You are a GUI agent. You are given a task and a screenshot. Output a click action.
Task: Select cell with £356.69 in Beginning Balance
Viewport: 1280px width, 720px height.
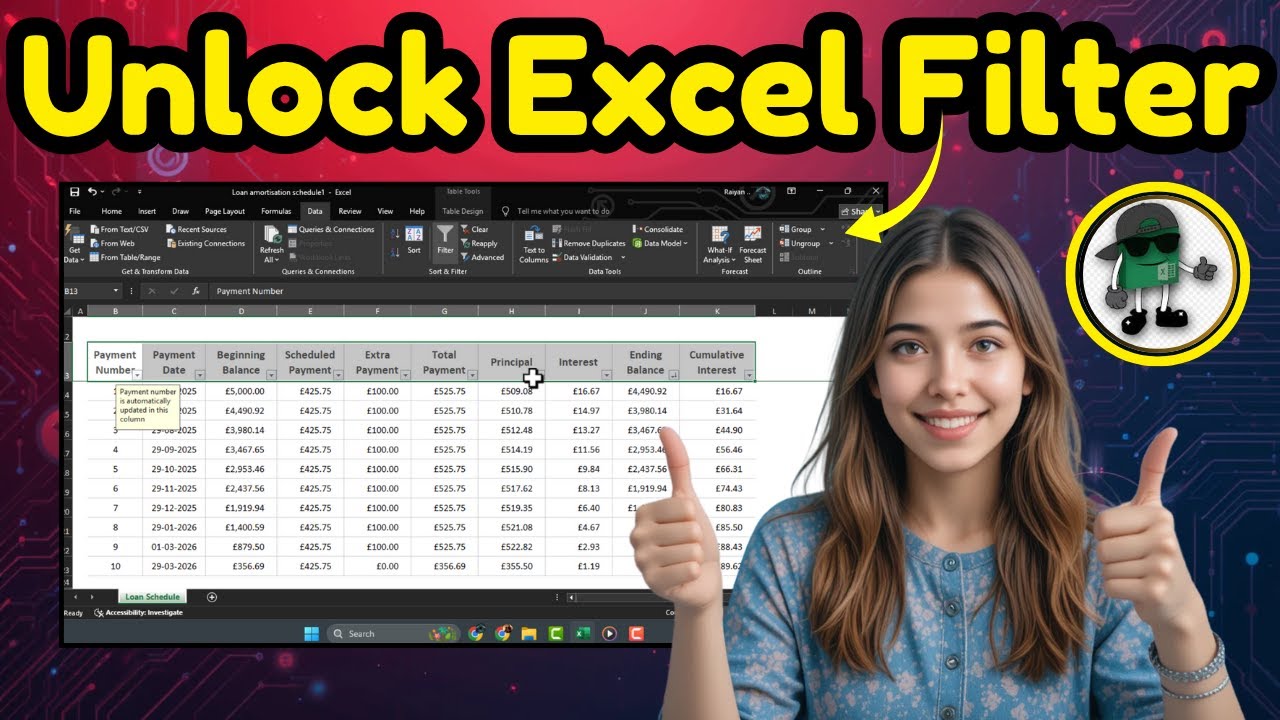[x=241, y=565]
